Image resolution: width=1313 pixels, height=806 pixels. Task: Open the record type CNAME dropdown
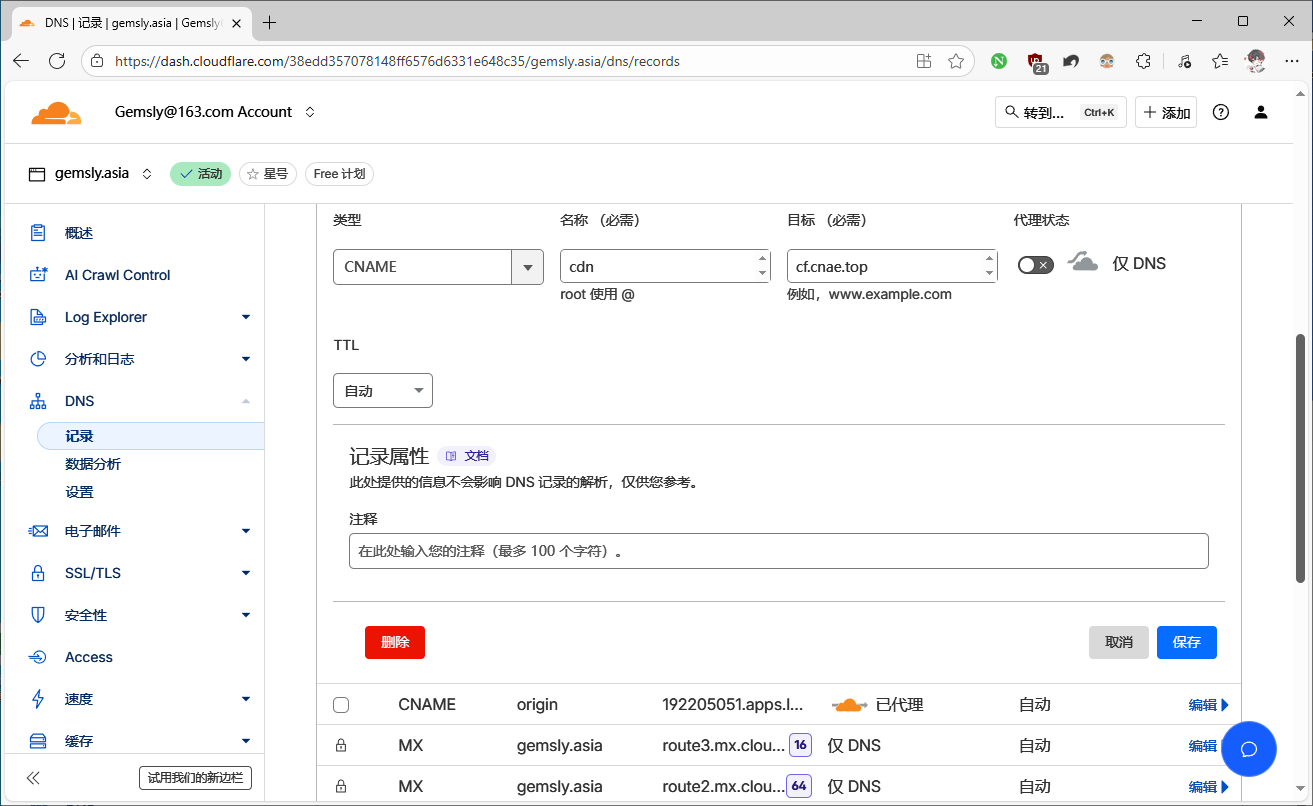tap(438, 267)
